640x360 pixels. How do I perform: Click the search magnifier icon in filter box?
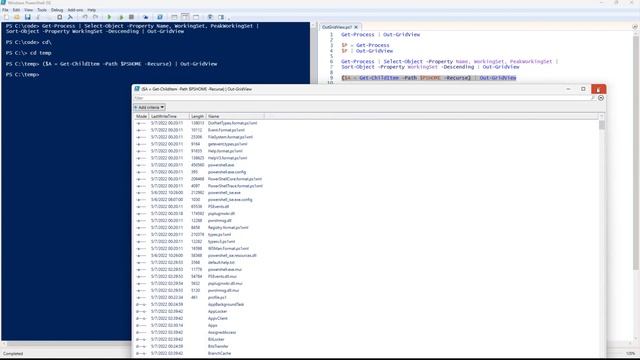[593, 98]
